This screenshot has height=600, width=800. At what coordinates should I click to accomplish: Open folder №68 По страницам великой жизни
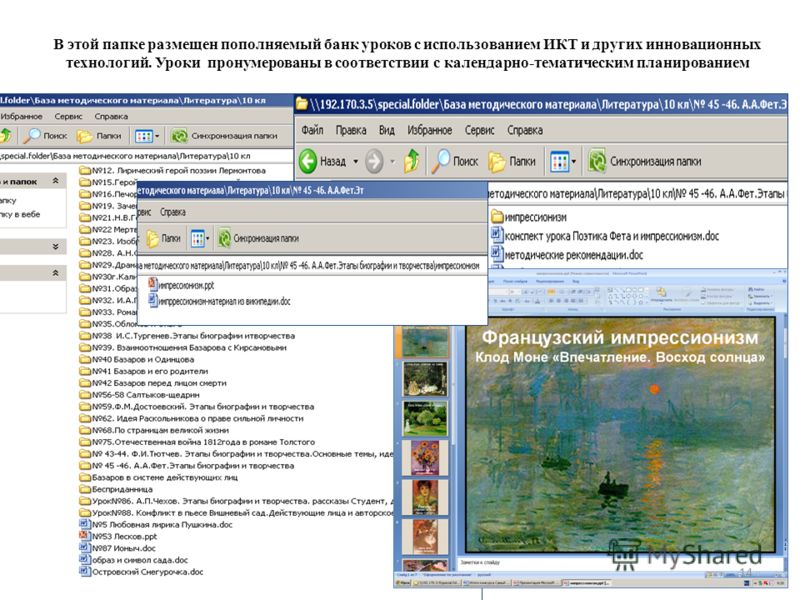(154, 430)
